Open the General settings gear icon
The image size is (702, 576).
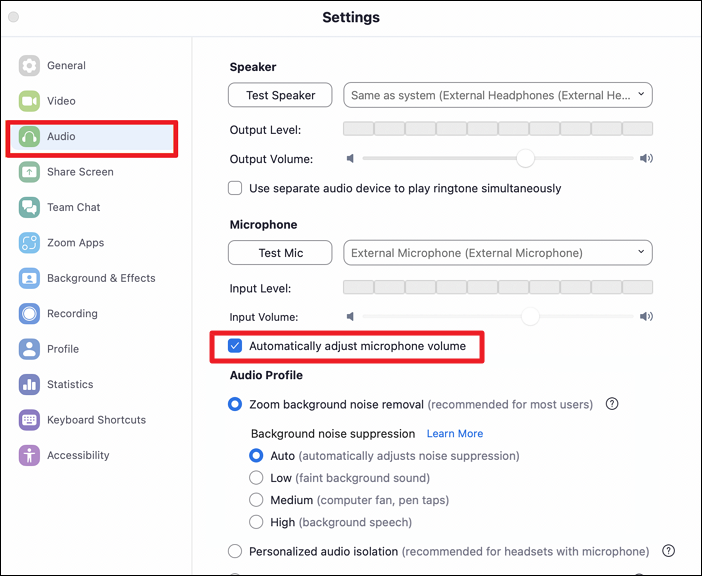[29, 66]
